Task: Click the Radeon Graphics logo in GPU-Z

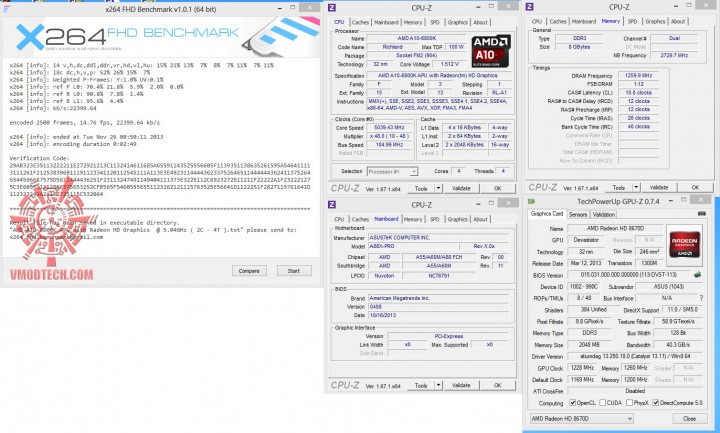Action: click(x=684, y=246)
